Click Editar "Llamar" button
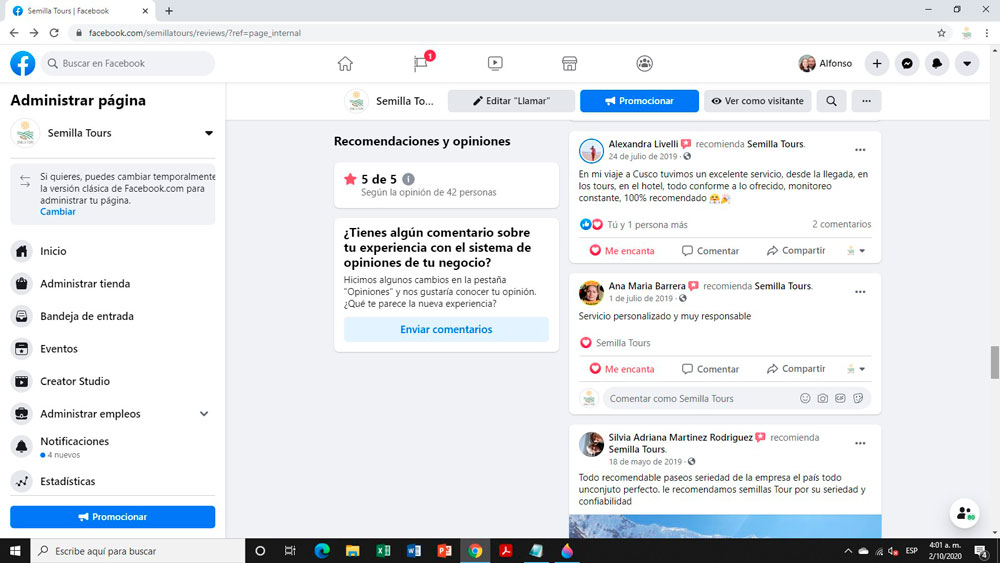This screenshot has height=563, width=1000. [511, 101]
